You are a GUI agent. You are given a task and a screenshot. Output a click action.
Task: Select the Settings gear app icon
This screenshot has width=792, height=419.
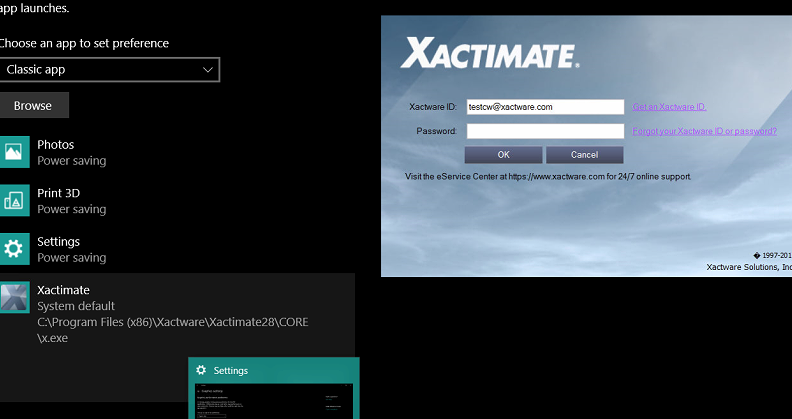pyautogui.click(x=14, y=249)
